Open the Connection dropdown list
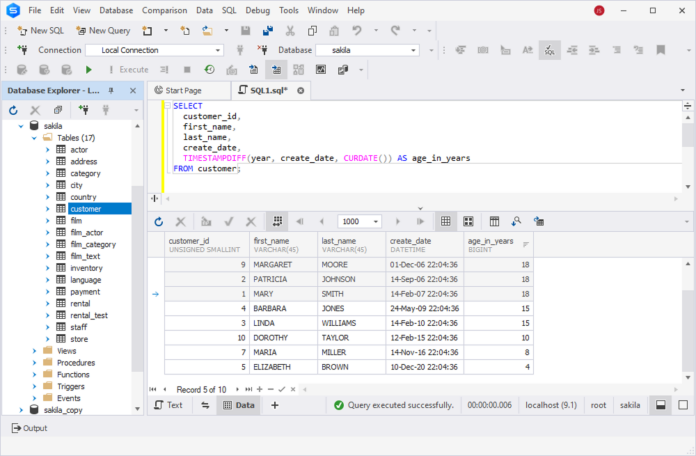696x456 pixels. click(x=218, y=50)
